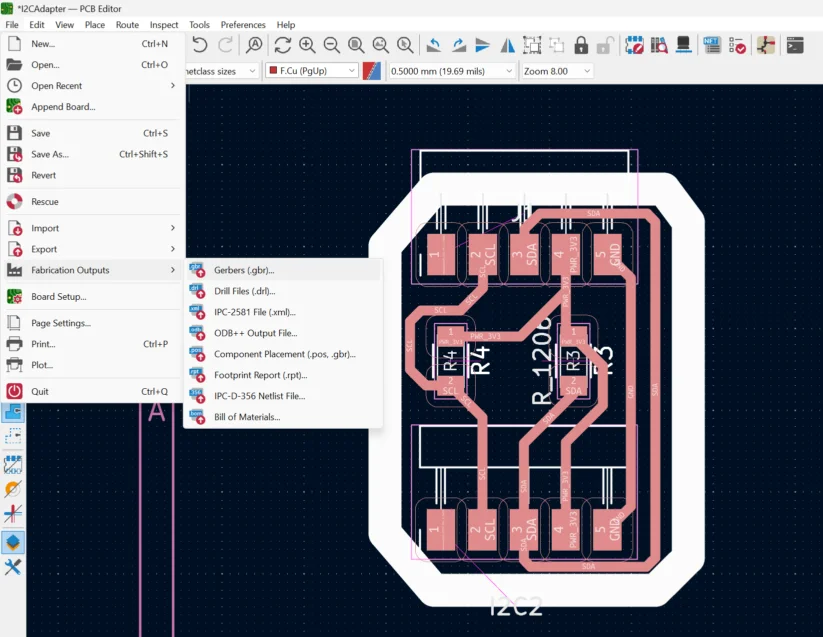823x637 pixels.
Task: Open the grid size 0.5000 mm dropdown
Action: (451, 71)
